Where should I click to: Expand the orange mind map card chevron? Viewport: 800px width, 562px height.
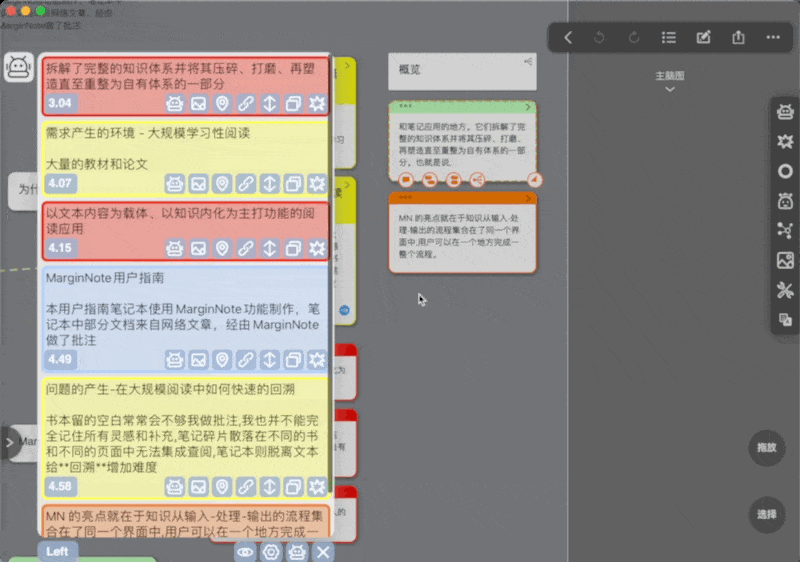coord(528,198)
